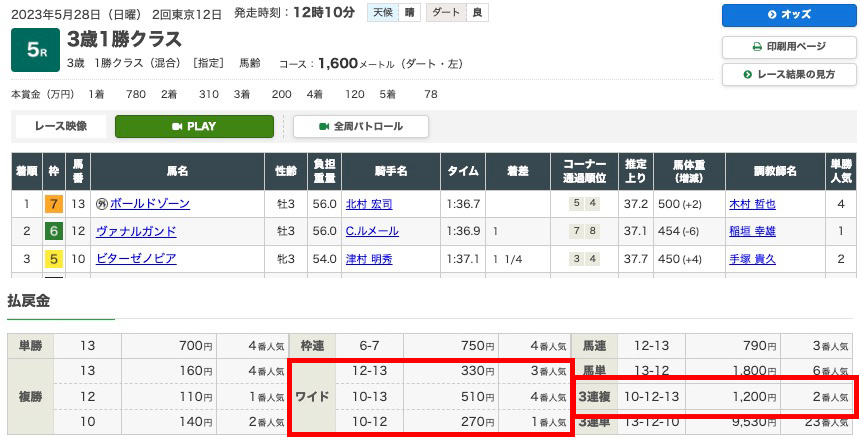
Task: Click the 枠連 payout label
Action: point(312,346)
